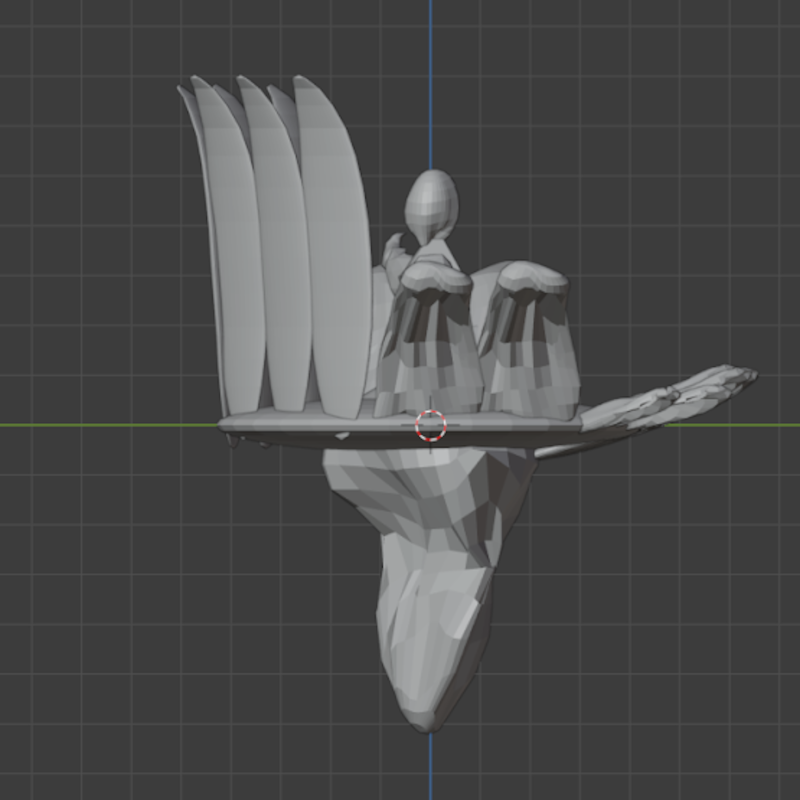Select the left cylindrical foot shape
The height and width of the screenshot is (800, 800).
(x=430, y=350)
